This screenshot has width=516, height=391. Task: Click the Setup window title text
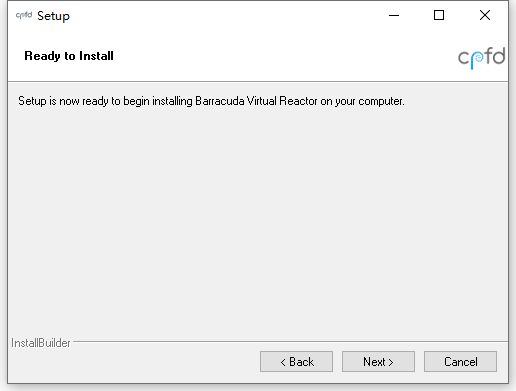[x=53, y=16]
